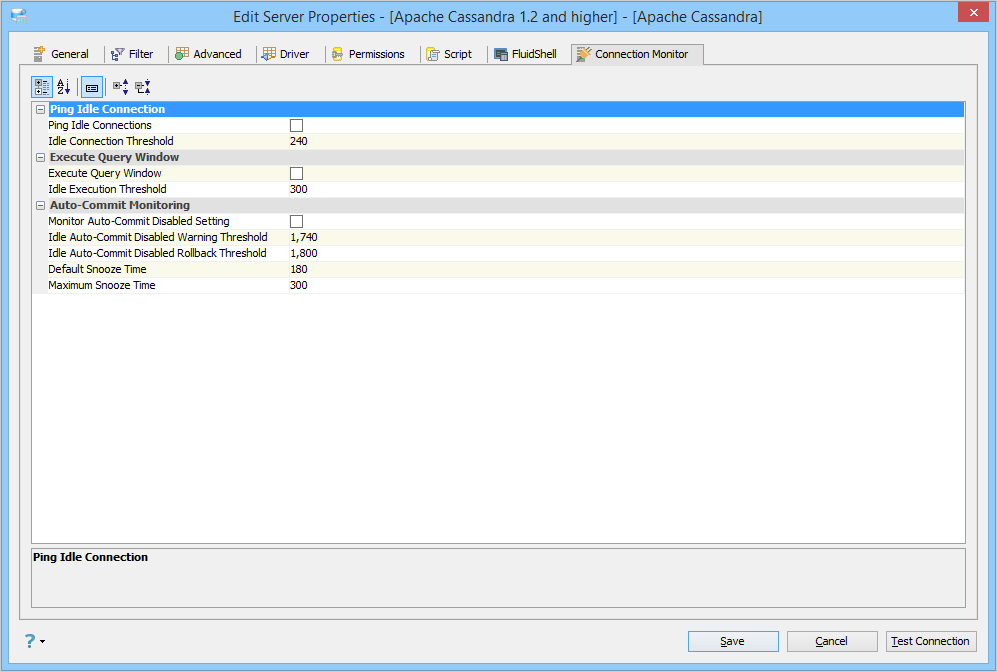
Task: Click the help question mark icon
Action: [x=30, y=641]
